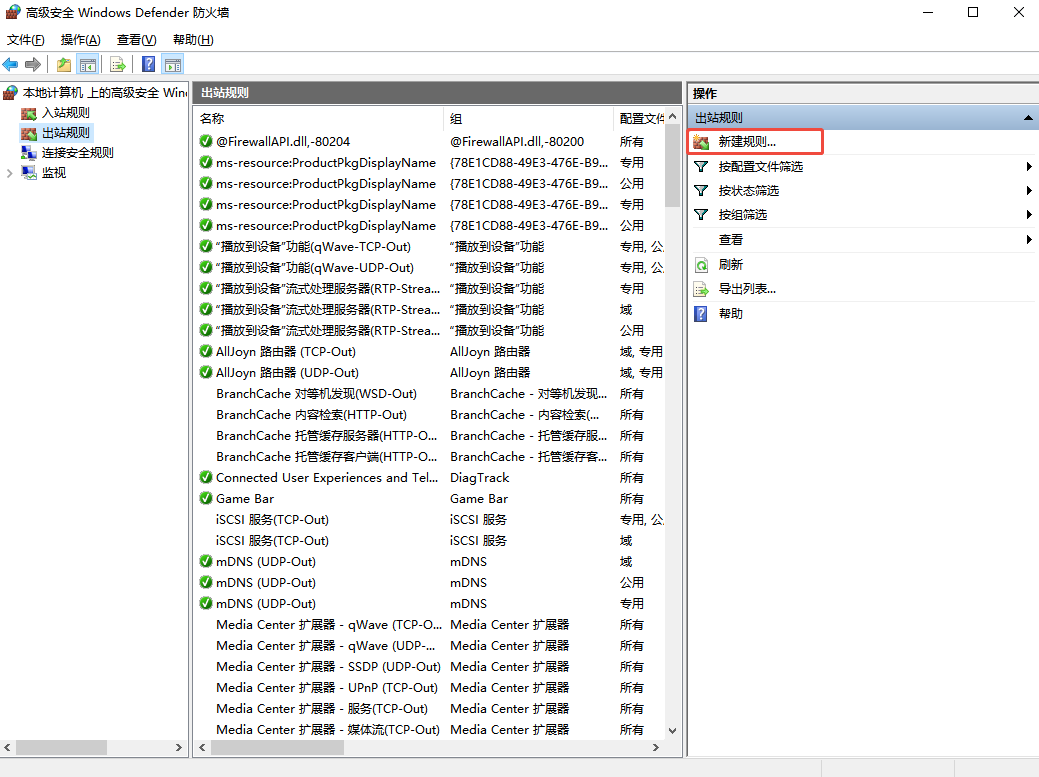Click the Export list toolbar icon

click(118, 64)
